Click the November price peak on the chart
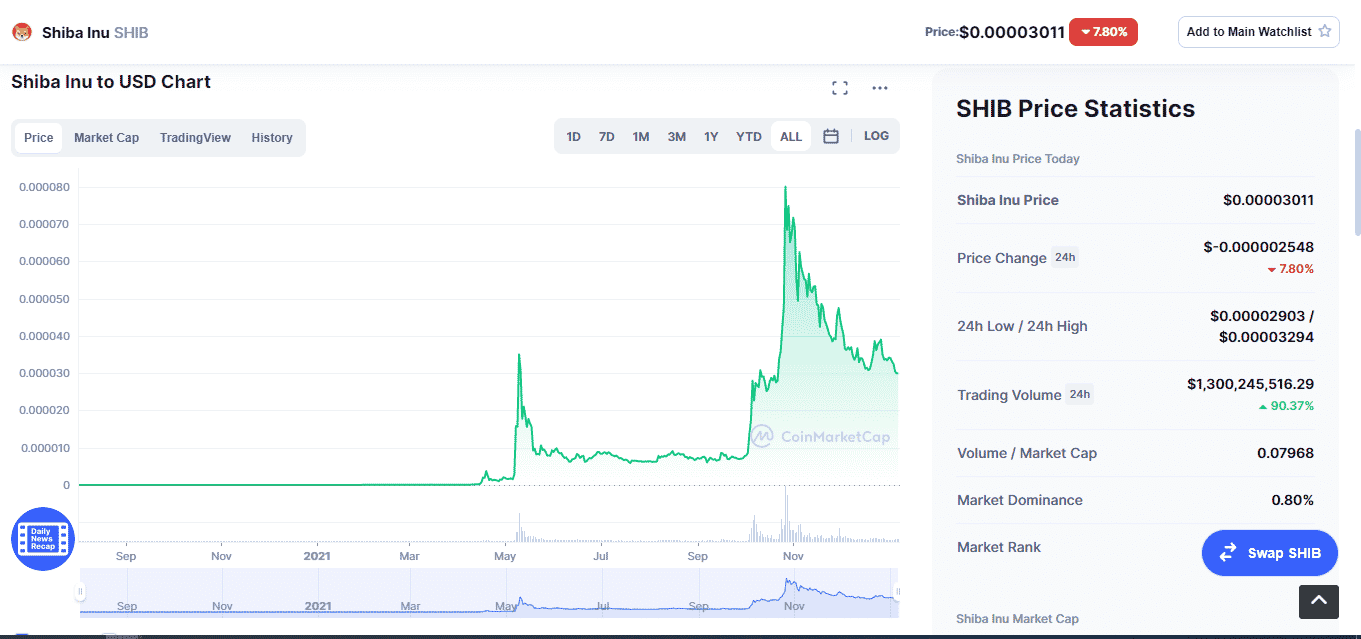Viewport: 1361px width, 639px height. click(786, 187)
